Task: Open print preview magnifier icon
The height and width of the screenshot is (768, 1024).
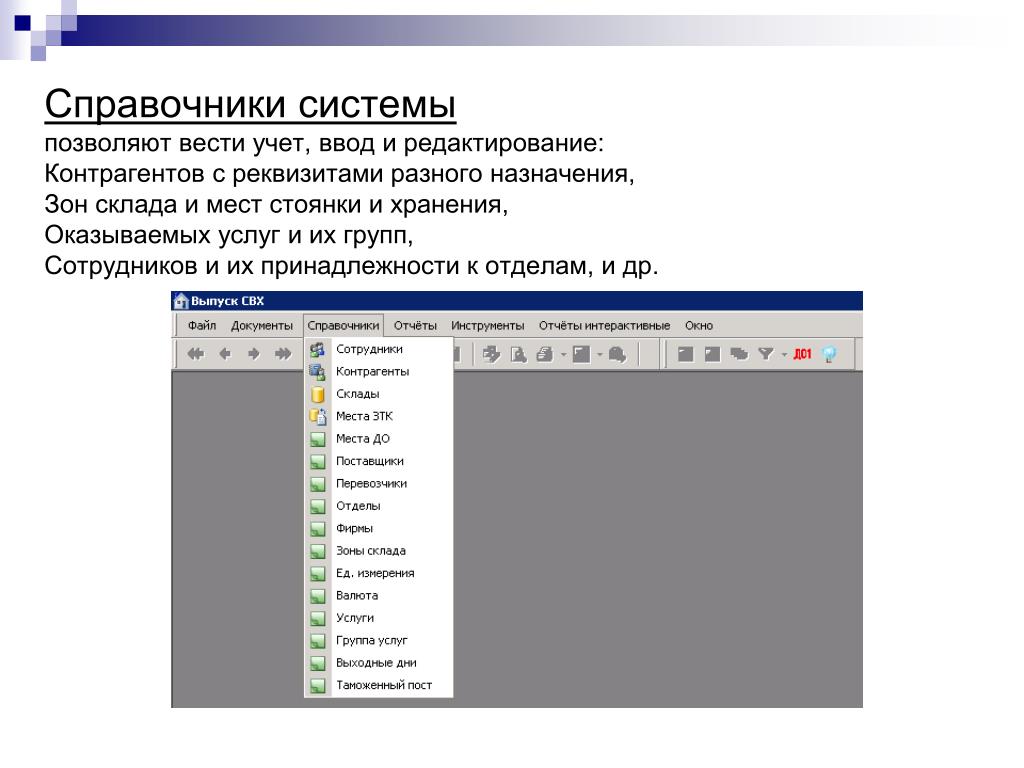Action: pos(519,355)
